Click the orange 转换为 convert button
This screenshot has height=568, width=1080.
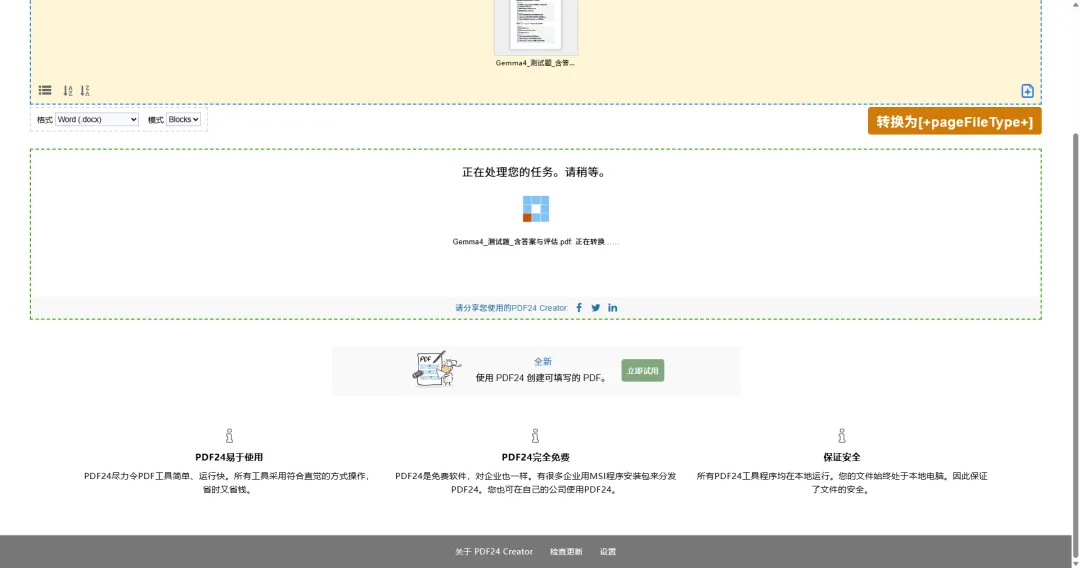click(954, 121)
